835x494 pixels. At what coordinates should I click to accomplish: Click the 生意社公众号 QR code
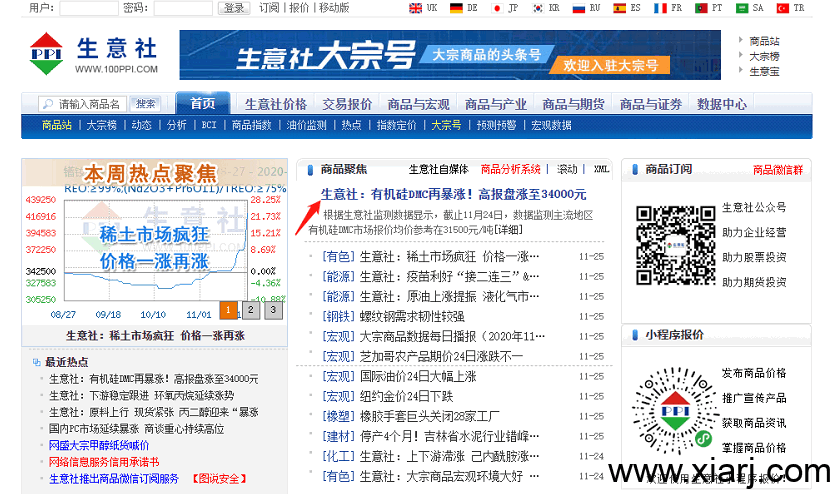675,245
